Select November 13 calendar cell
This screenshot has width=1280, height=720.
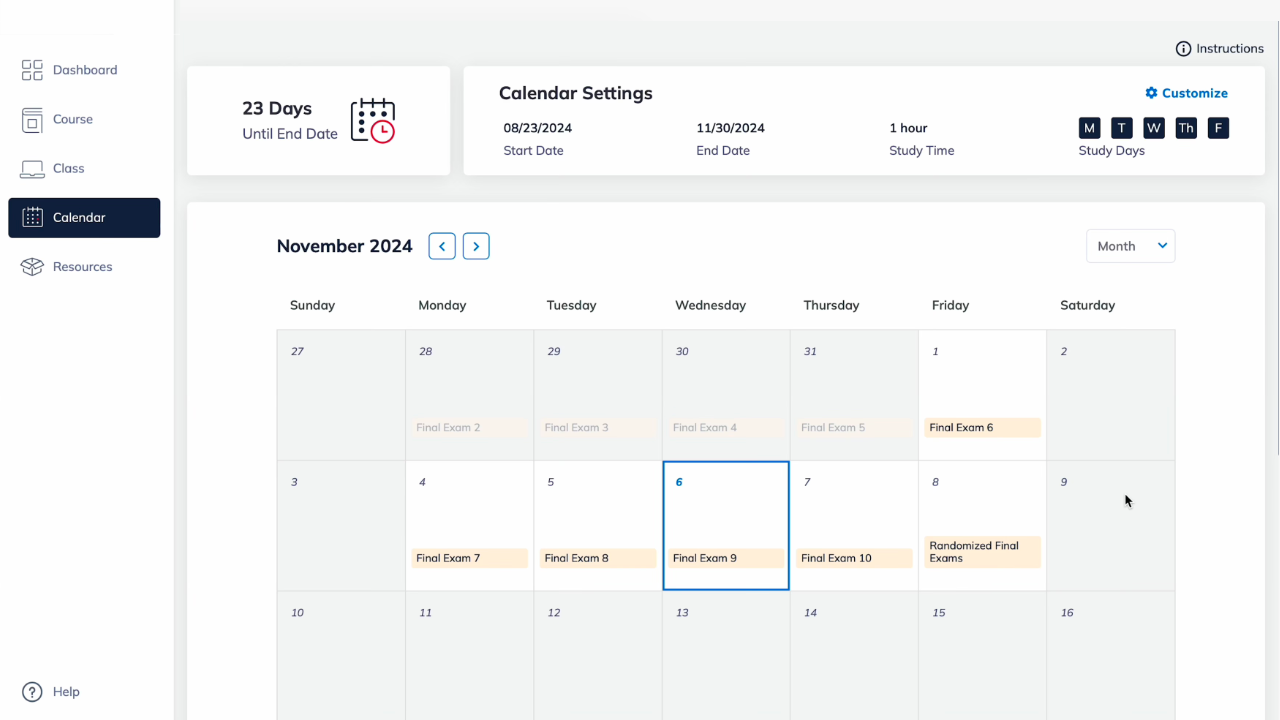tap(726, 656)
